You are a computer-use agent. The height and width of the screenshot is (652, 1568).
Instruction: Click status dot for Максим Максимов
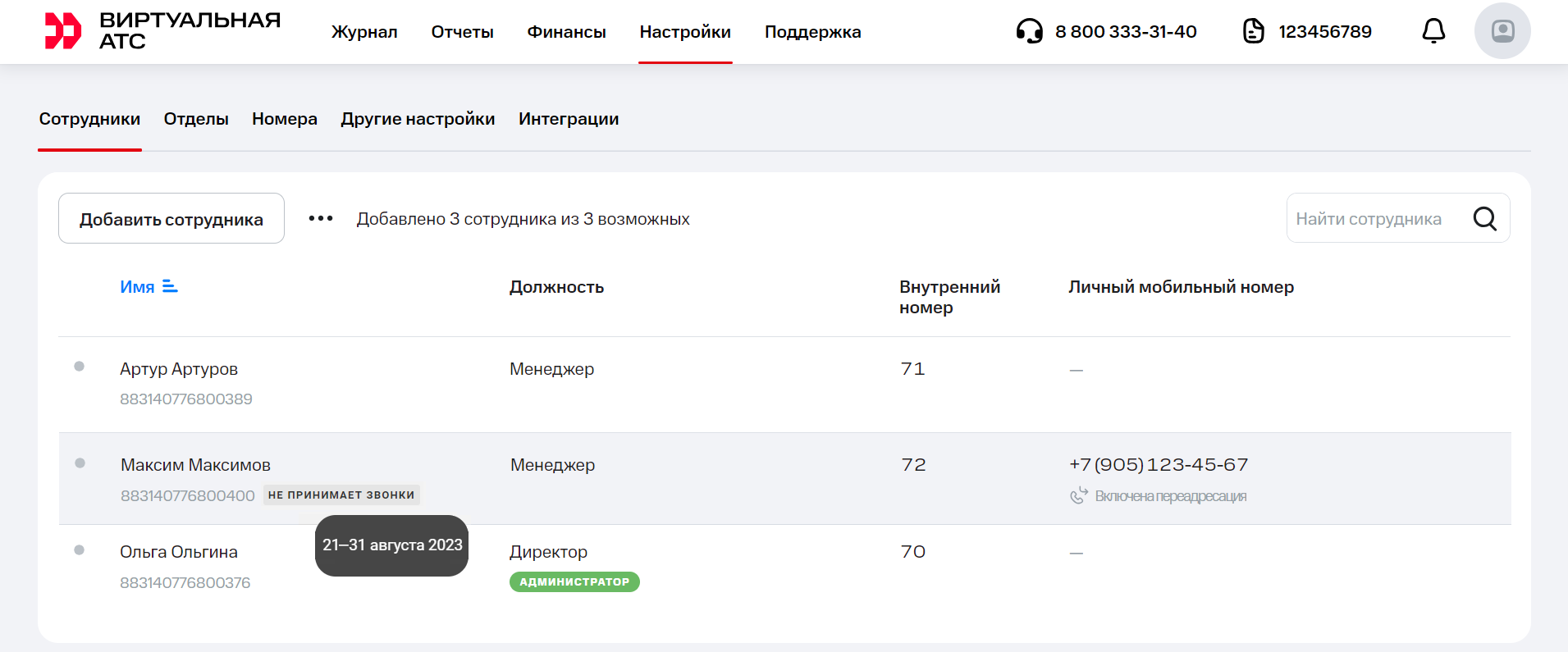click(80, 463)
